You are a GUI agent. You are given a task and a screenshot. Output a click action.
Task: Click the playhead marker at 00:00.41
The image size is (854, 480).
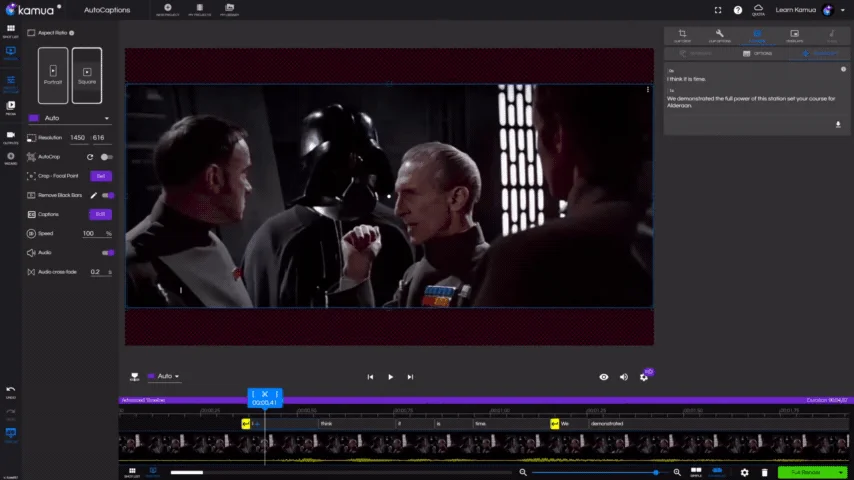pyautogui.click(x=265, y=398)
